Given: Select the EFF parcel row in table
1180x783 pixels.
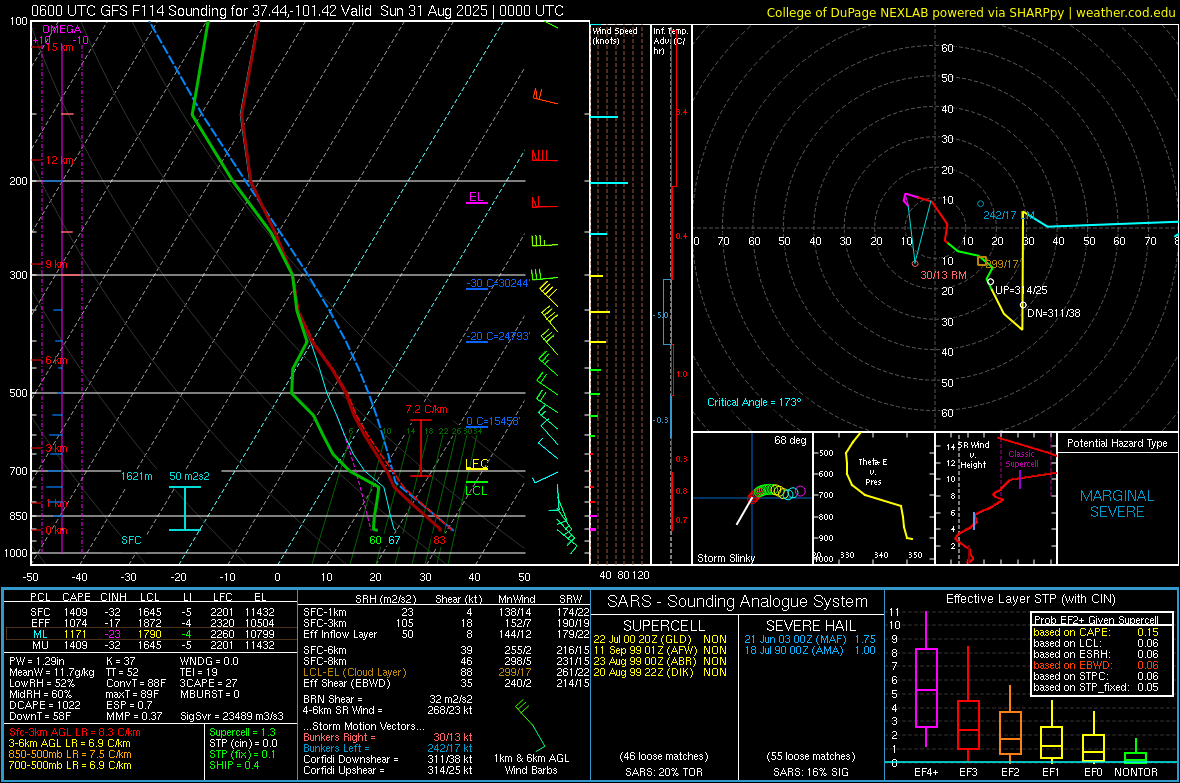Looking at the screenshot, I should pyautogui.click(x=152, y=623).
